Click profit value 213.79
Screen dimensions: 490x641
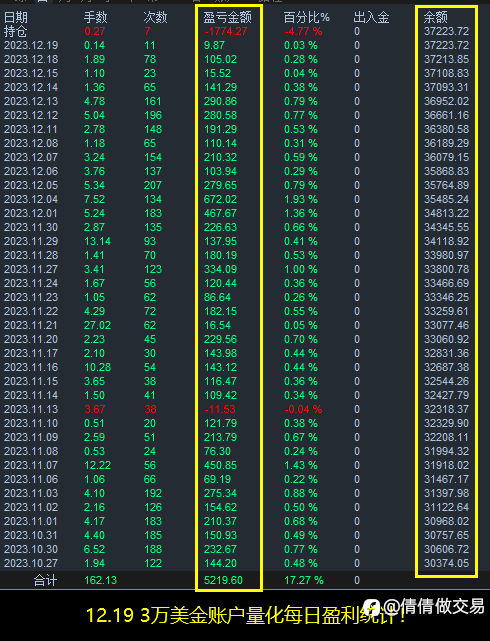coord(220,437)
